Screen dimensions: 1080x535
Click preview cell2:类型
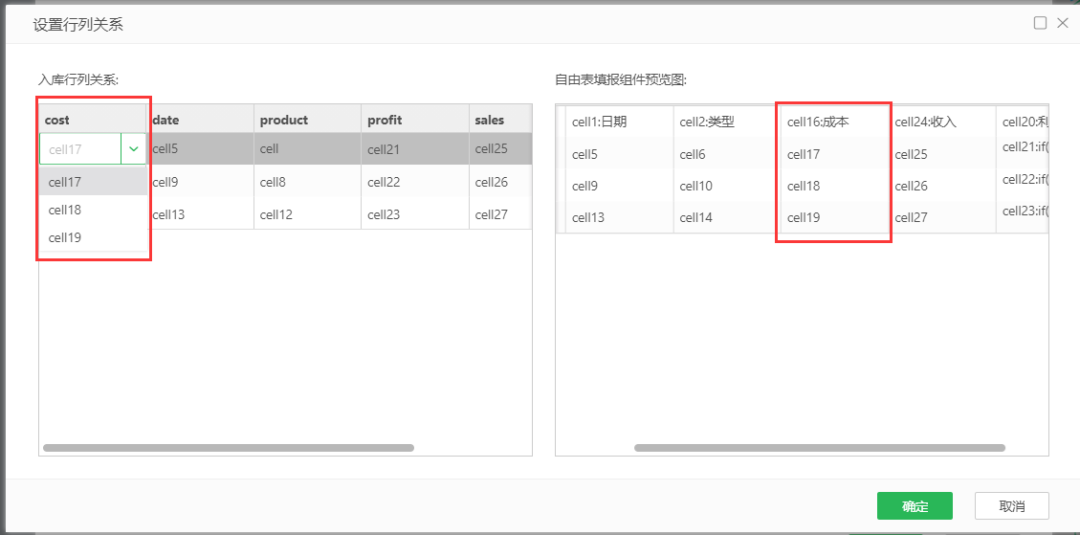point(727,123)
